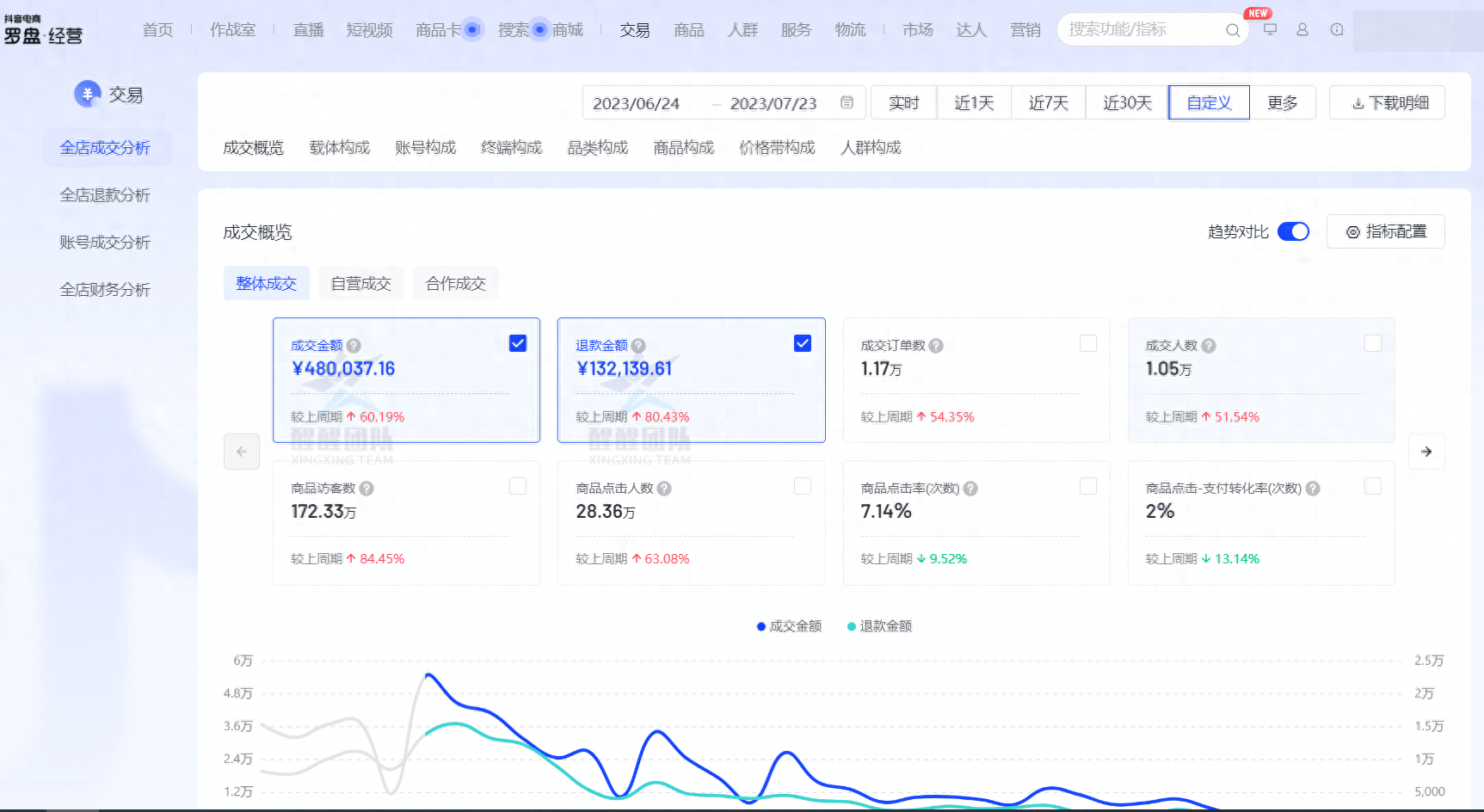Screen dimensions: 1484x812
Task: Click the left arrow to show previous metric cards
Action: pos(242,451)
